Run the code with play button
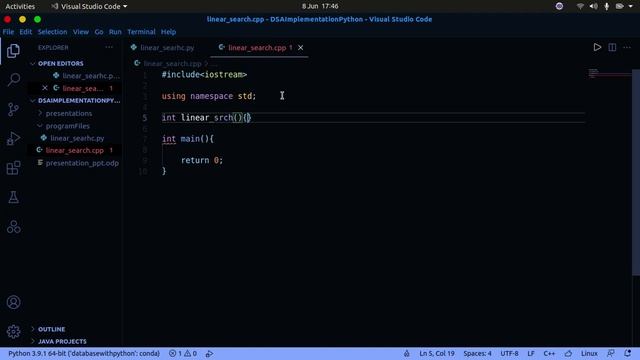The image size is (640, 360). pos(597,47)
